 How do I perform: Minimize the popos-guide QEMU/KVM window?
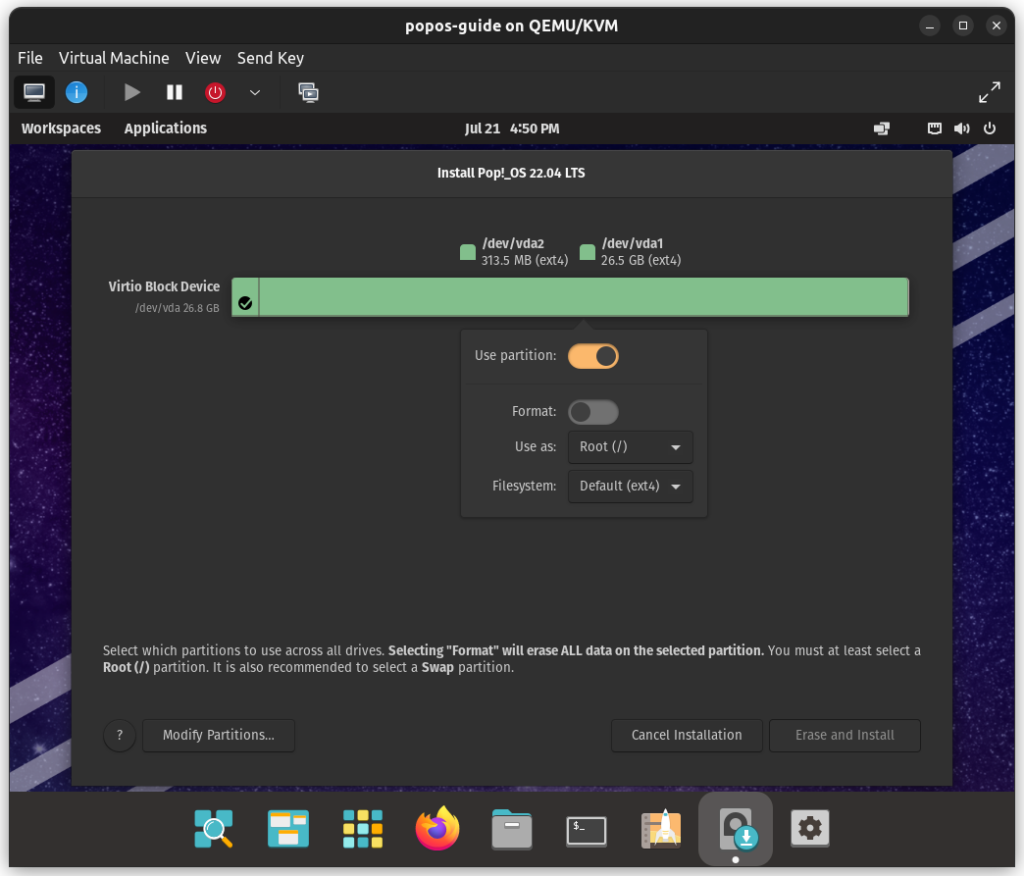coord(929,26)
